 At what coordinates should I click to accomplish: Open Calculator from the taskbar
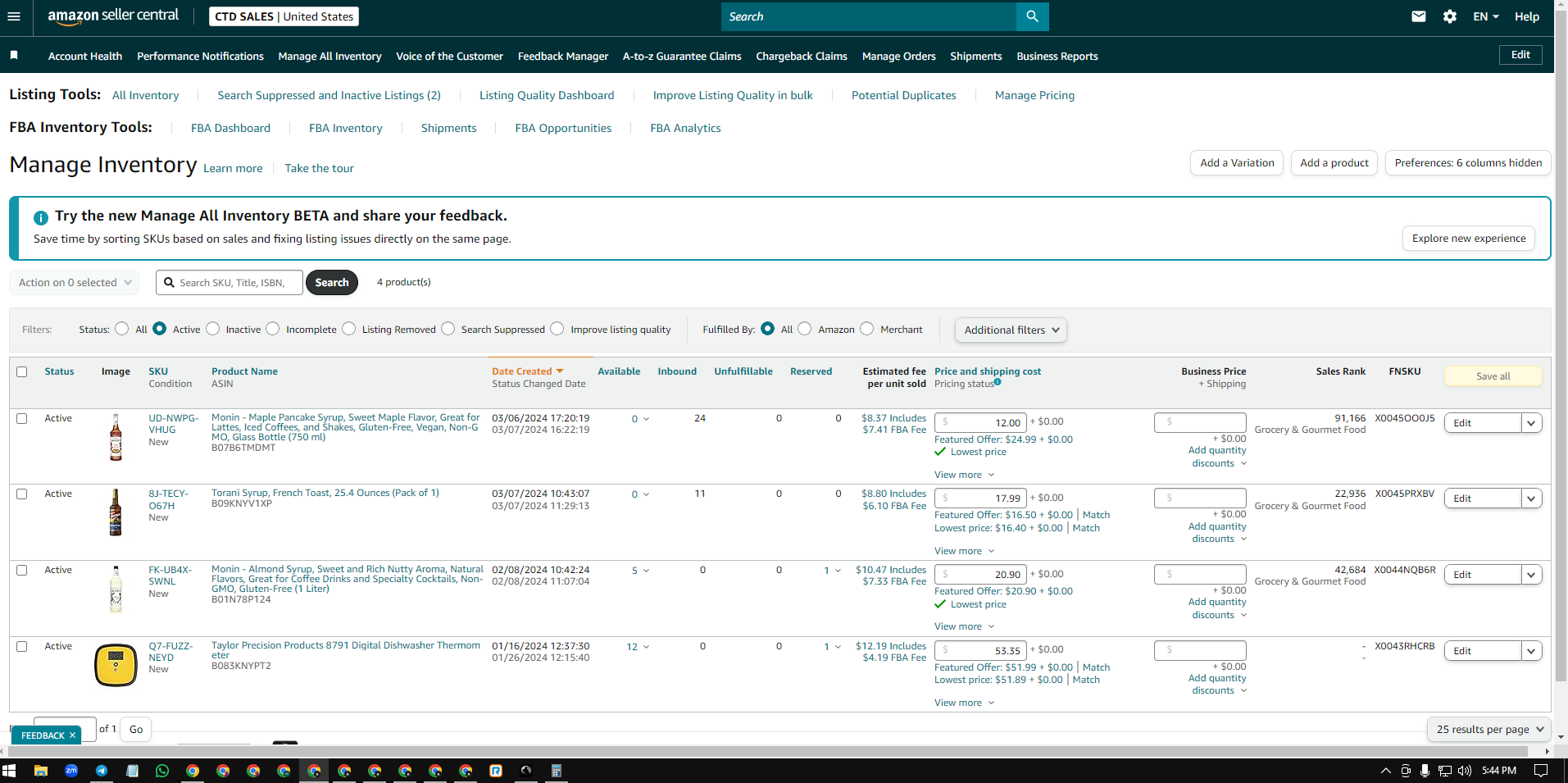point(556,771)
